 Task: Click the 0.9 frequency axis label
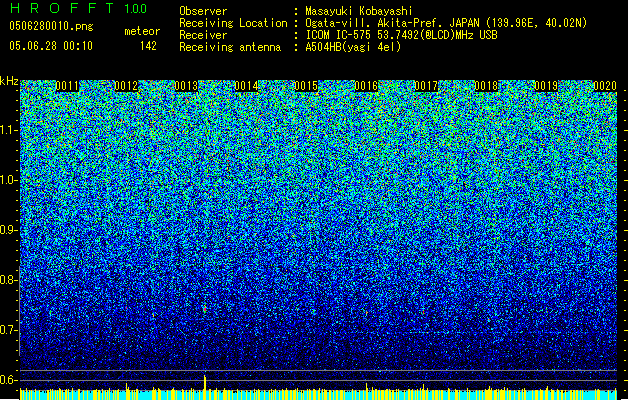[8, 230]
